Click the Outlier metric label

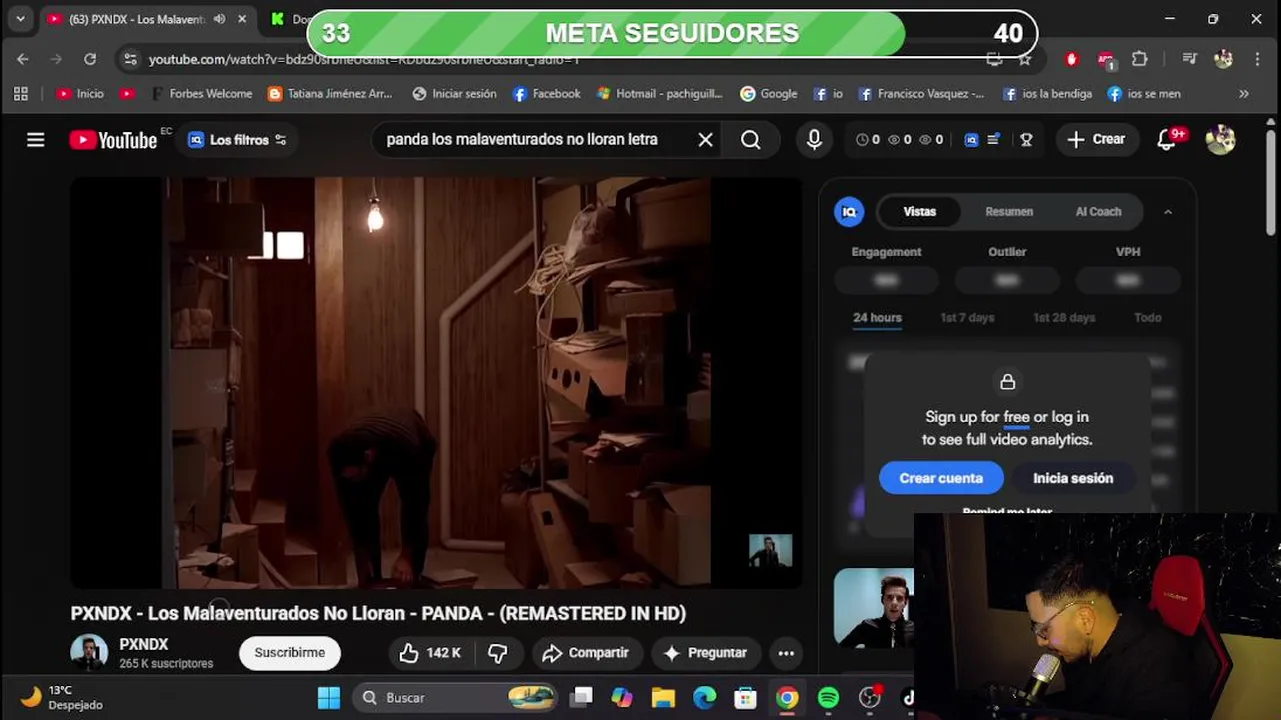tap(1007, 252)
